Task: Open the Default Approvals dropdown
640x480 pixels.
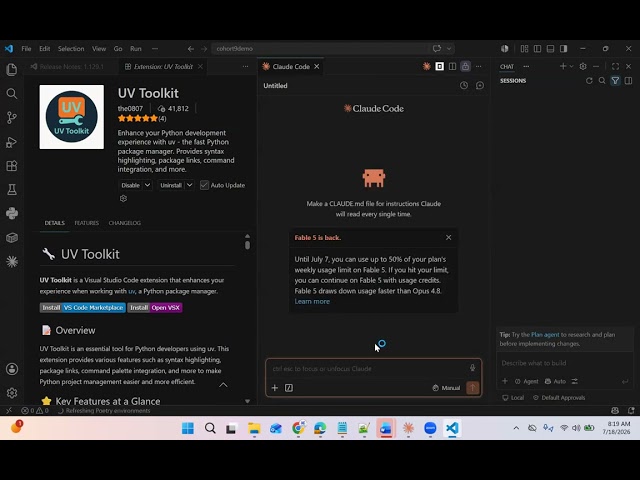Action: tap(559, 398)
